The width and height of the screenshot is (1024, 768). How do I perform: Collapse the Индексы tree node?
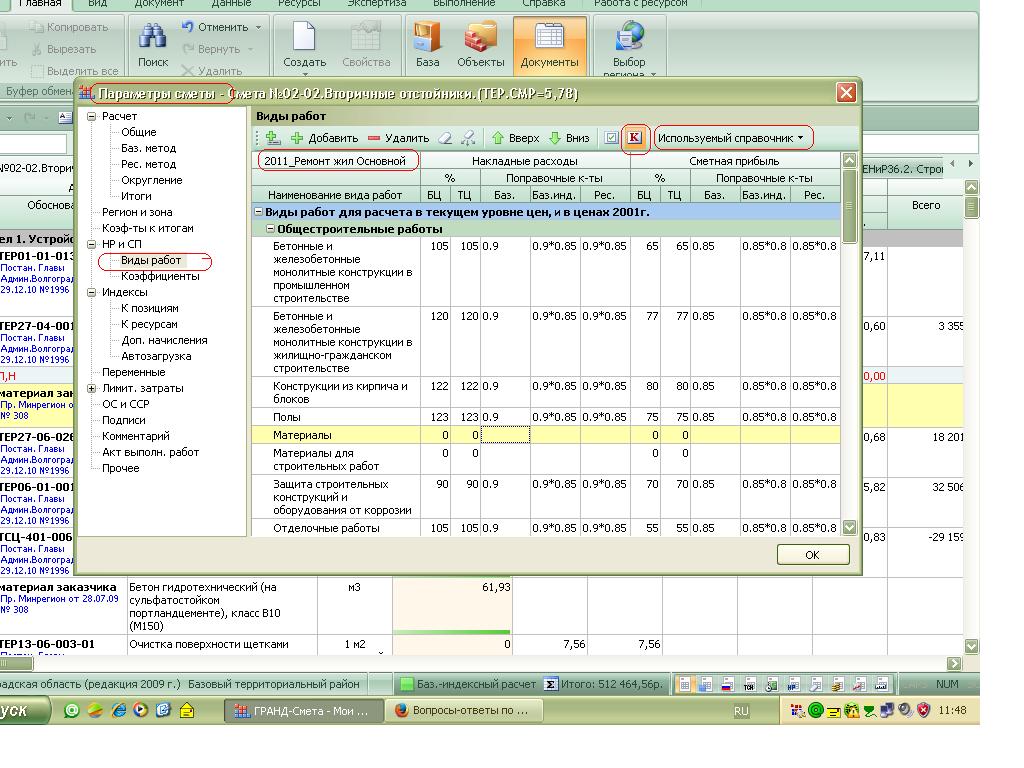(92, 293)
